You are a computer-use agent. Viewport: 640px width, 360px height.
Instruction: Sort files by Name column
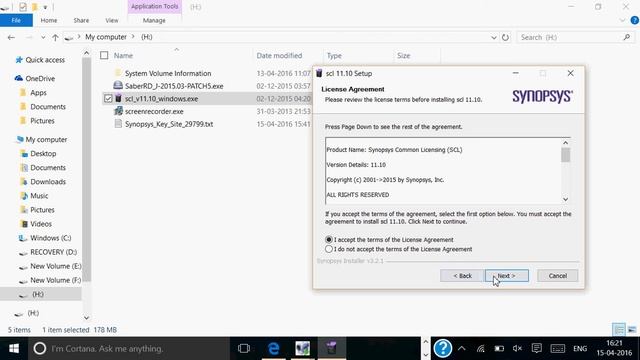point(123,56)
